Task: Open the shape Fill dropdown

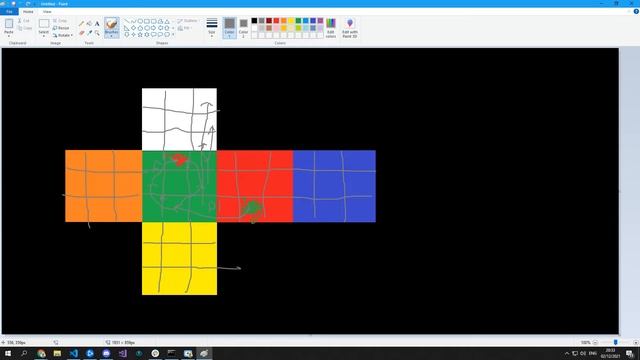Action: tap(185, 28)
